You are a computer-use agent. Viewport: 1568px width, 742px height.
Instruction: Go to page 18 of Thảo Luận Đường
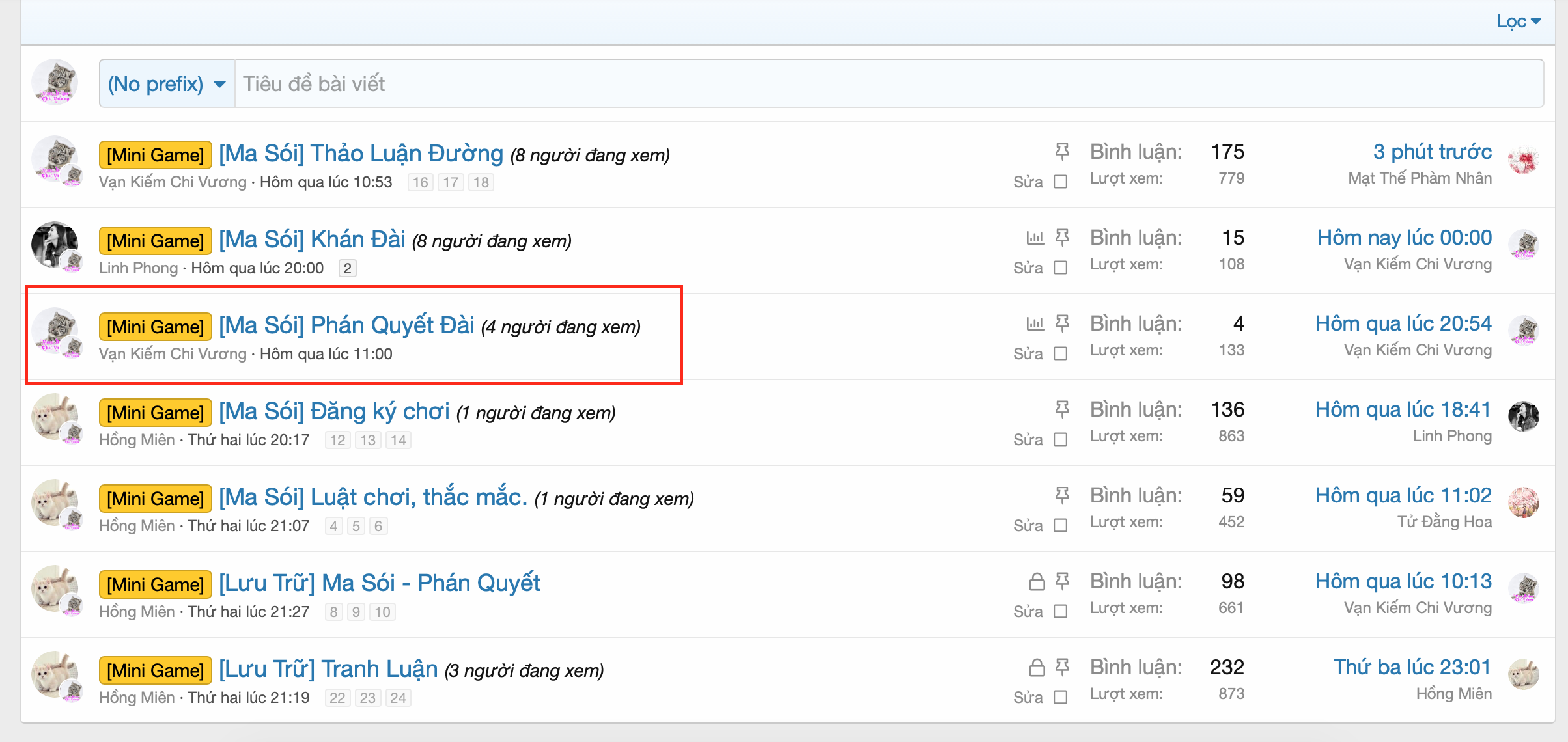pyautogui.click(x=481, y=182)
